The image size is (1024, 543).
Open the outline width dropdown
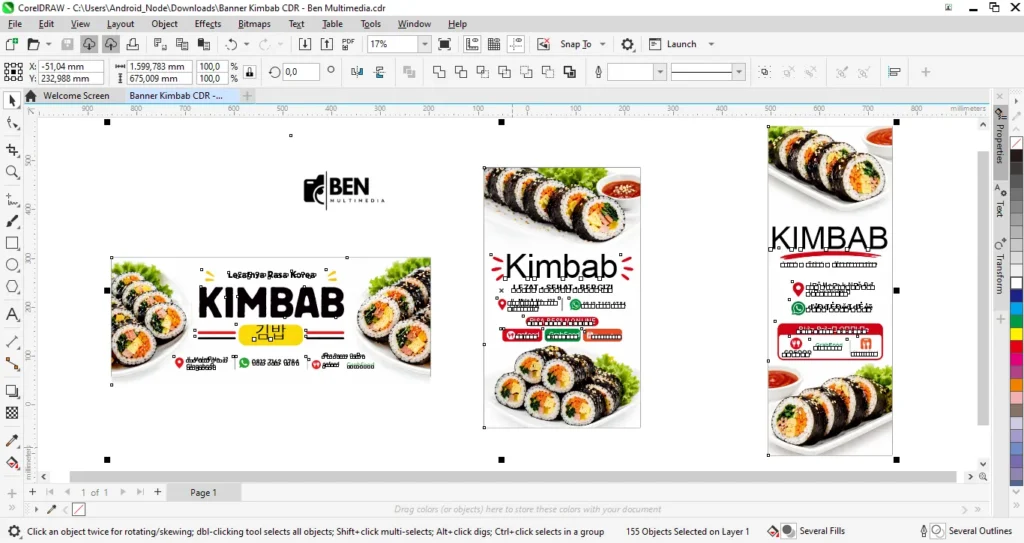click(660, 72)
